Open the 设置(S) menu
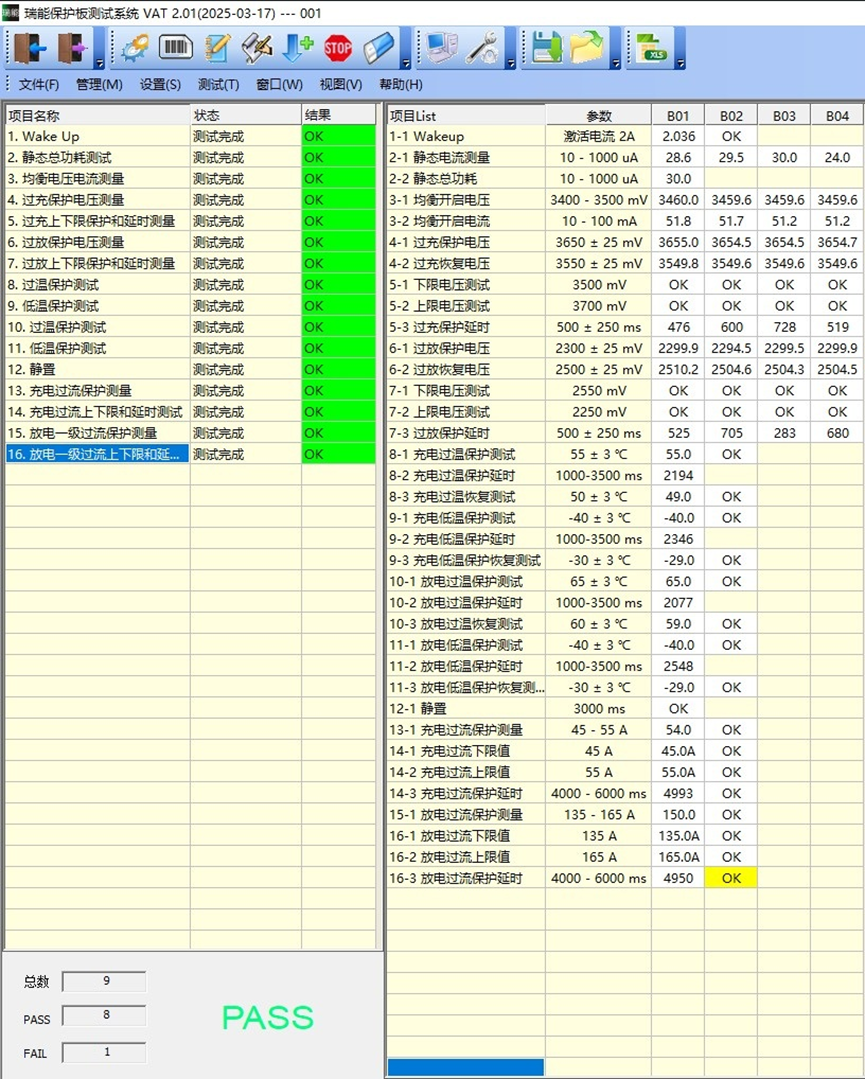The height and width of the screenshot is (1079, 865). (x=160, y=85)
